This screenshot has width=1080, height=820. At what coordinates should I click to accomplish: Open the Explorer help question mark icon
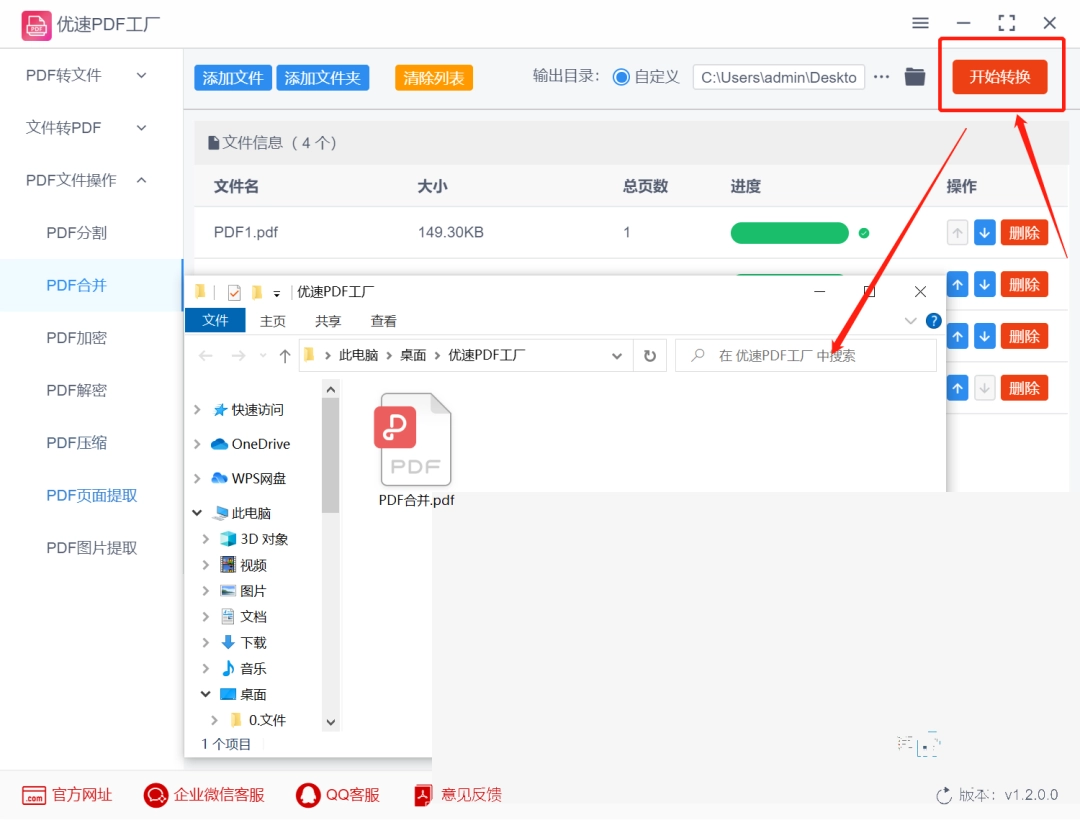[933, 321]
